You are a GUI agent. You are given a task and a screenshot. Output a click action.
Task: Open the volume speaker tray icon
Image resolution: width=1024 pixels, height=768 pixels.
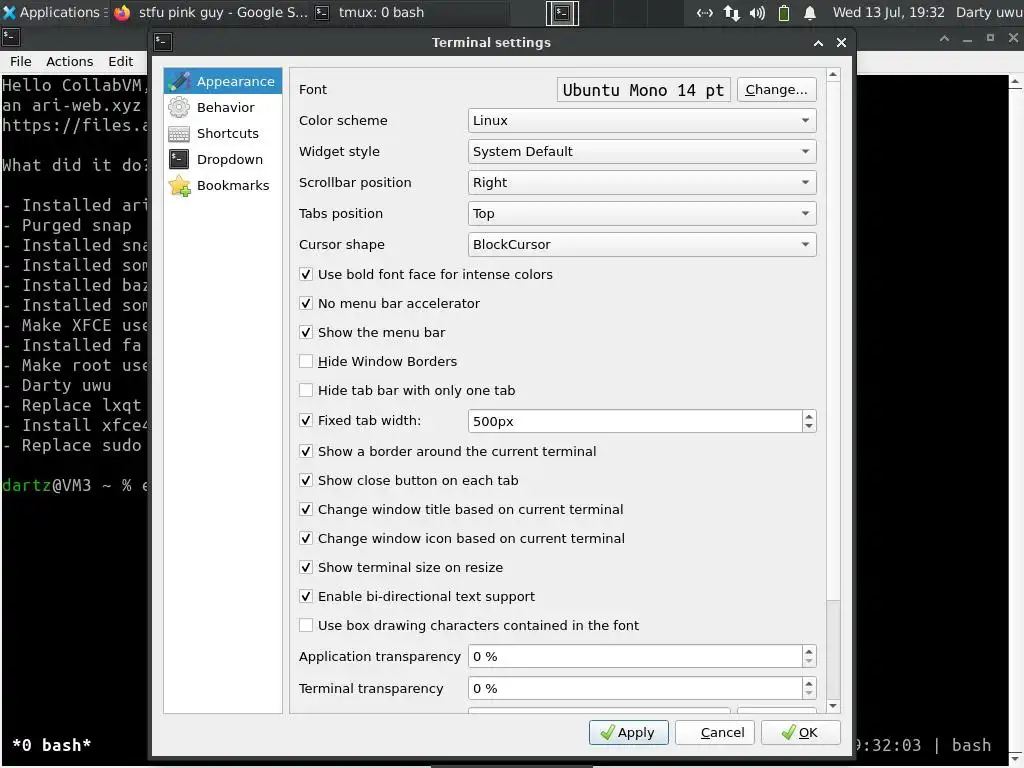pyautogui.click(x=757, y=12)
